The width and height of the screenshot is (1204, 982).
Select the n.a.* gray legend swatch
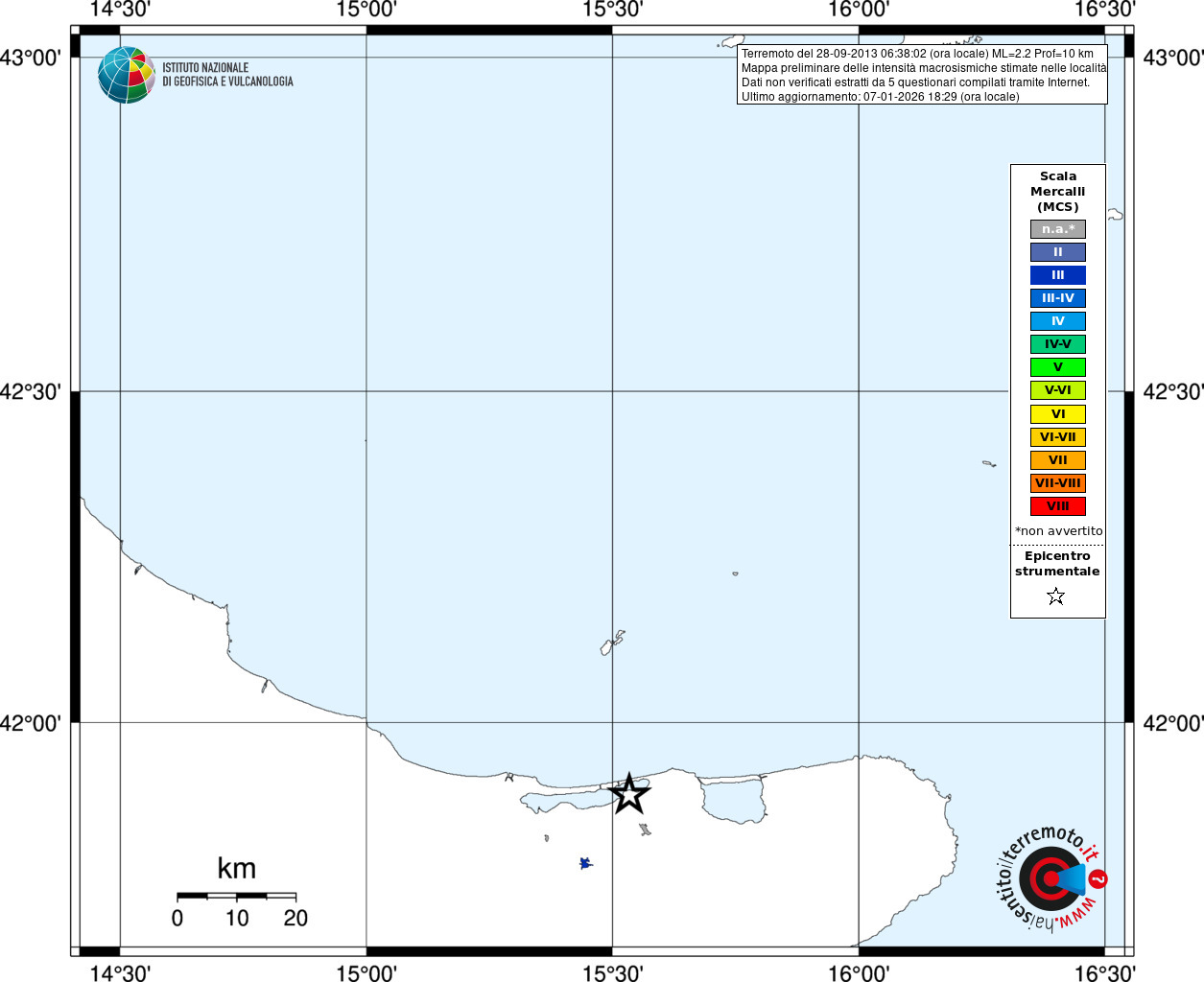1058,229
